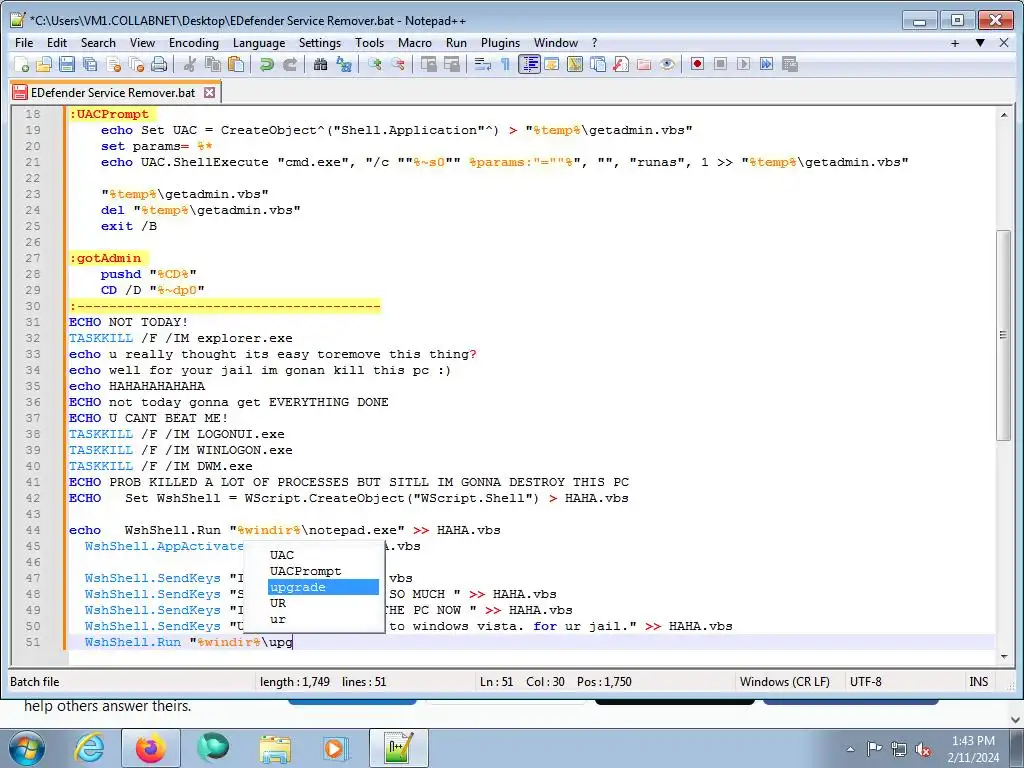Image resolution: width=1024 pixels, height=768 pixels.
Task: Open the Encoding menu
Action: (194, 42)
